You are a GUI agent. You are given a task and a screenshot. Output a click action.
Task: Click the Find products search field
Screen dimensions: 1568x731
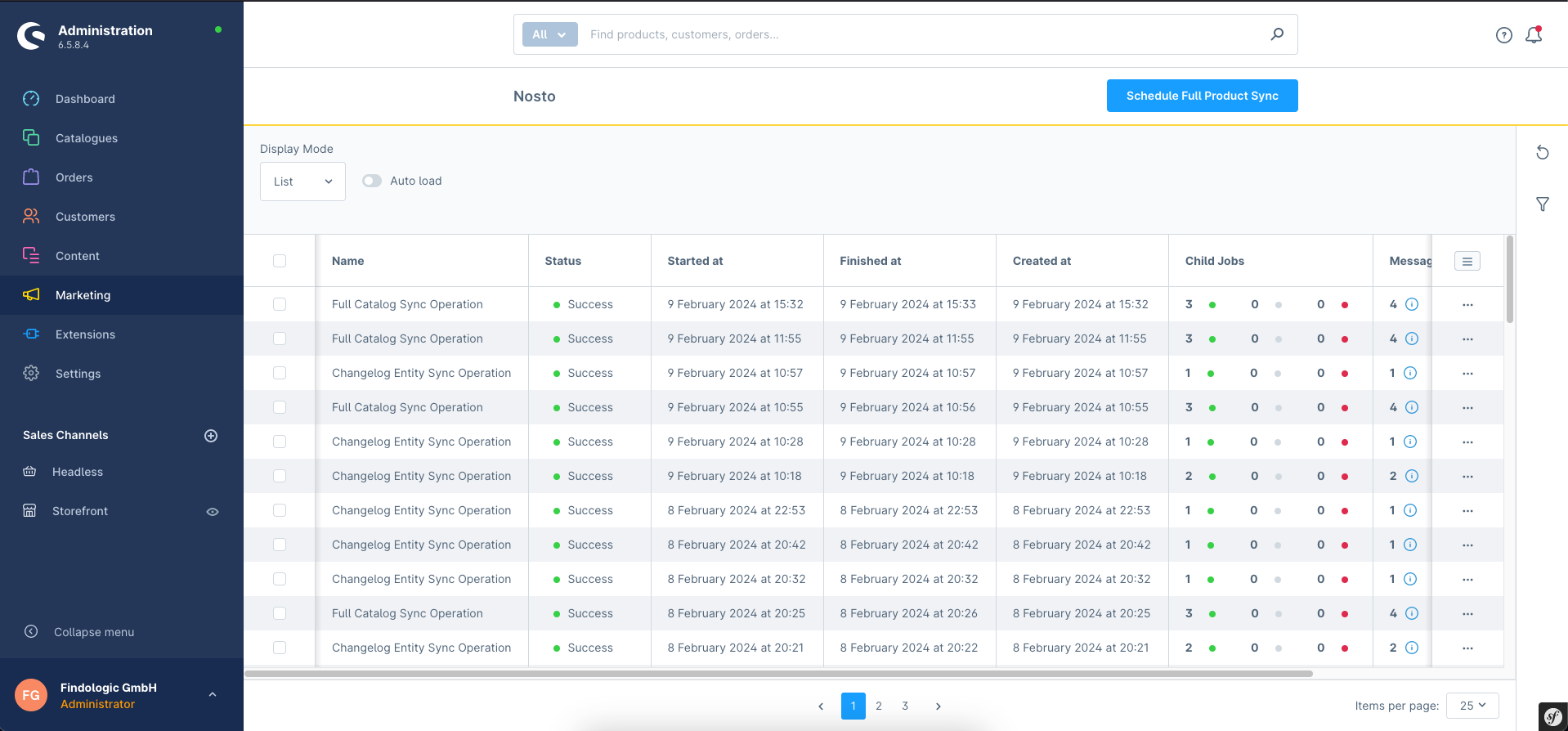(924, 34)
